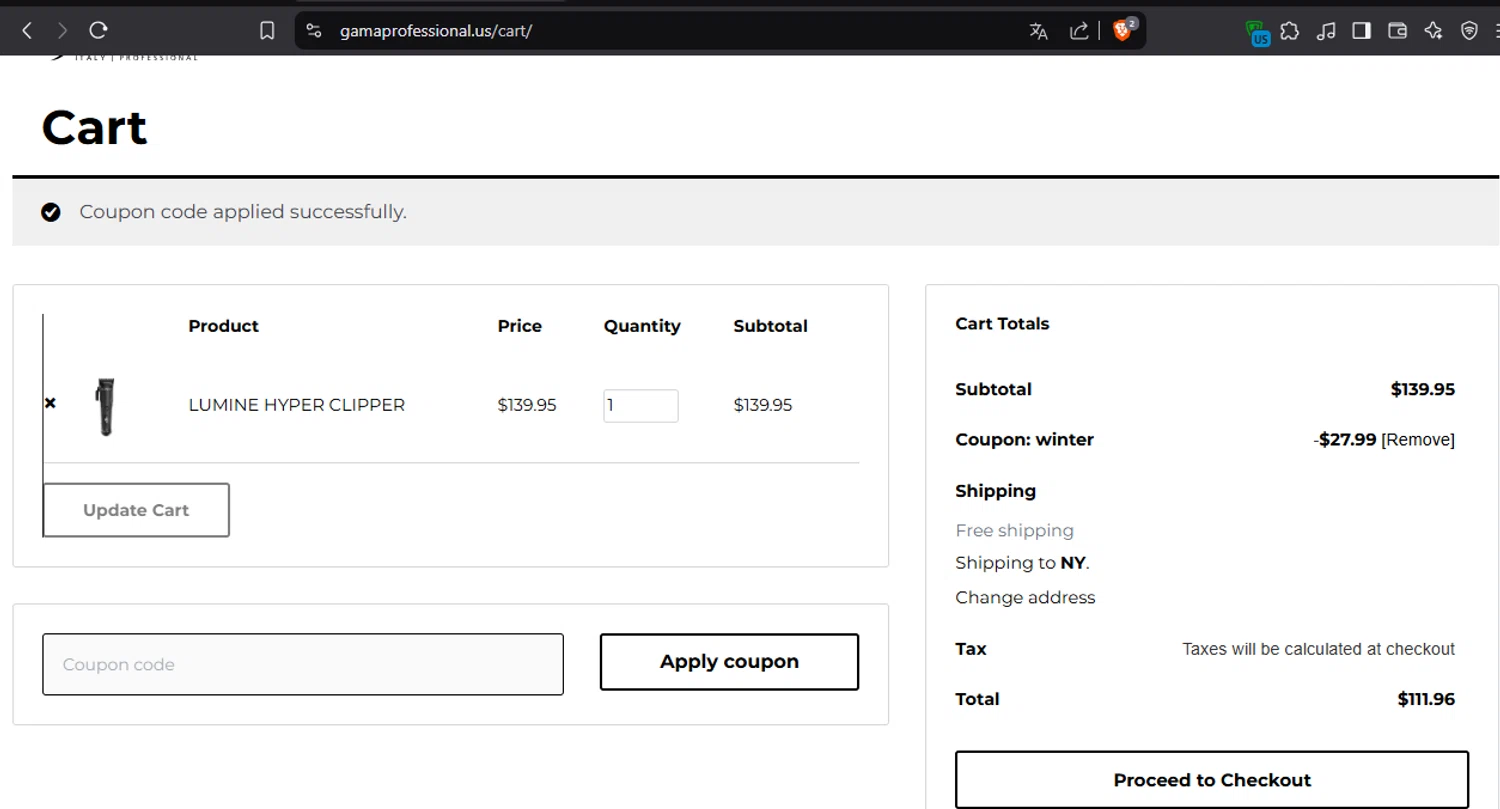Open the VPN extension with US badge
Viewport: 1500px width, 809px height.
pyautogui.click(x=1257, y=33)
